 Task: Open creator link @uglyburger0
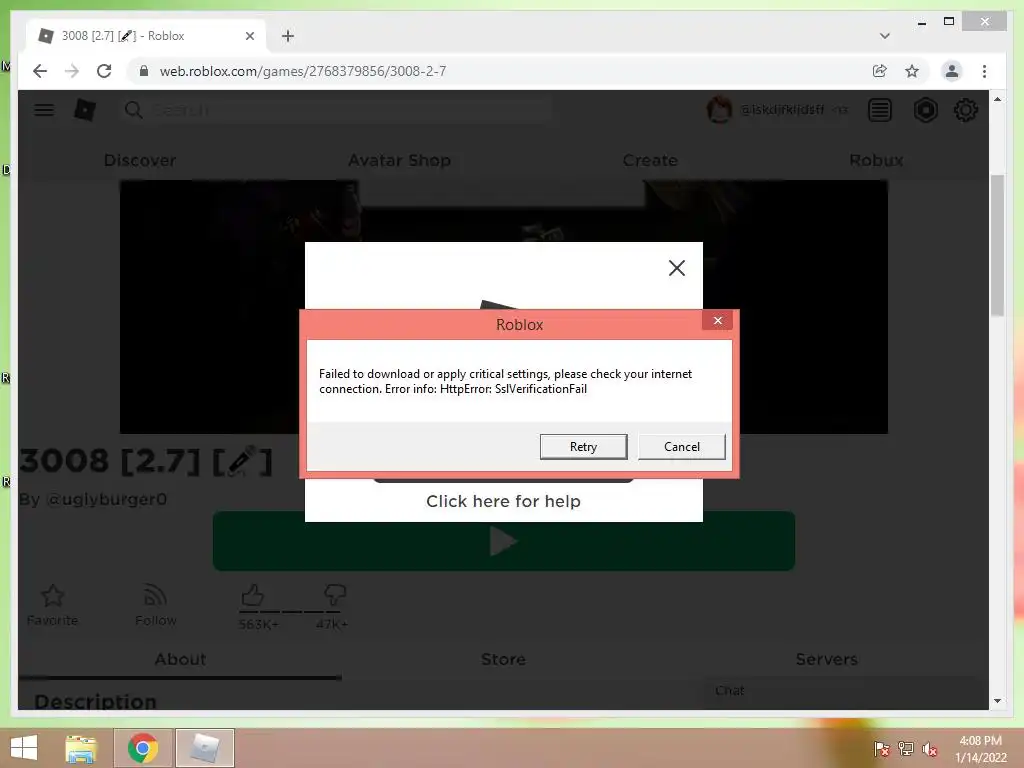point(106,499)
